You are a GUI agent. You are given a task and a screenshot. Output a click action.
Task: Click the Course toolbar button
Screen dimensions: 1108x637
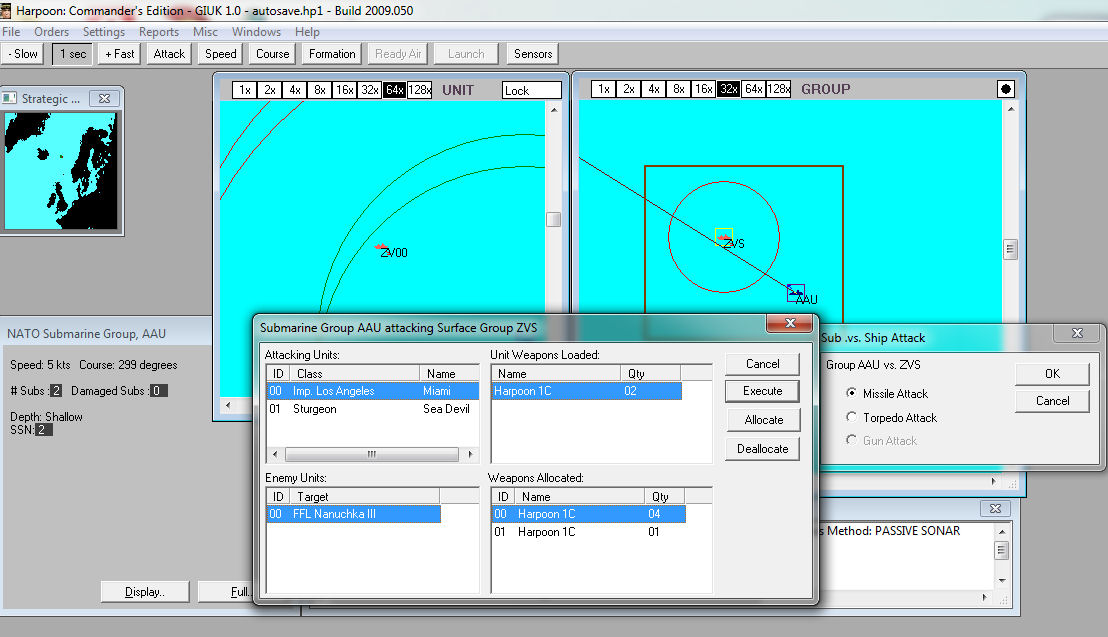[273, 54]
